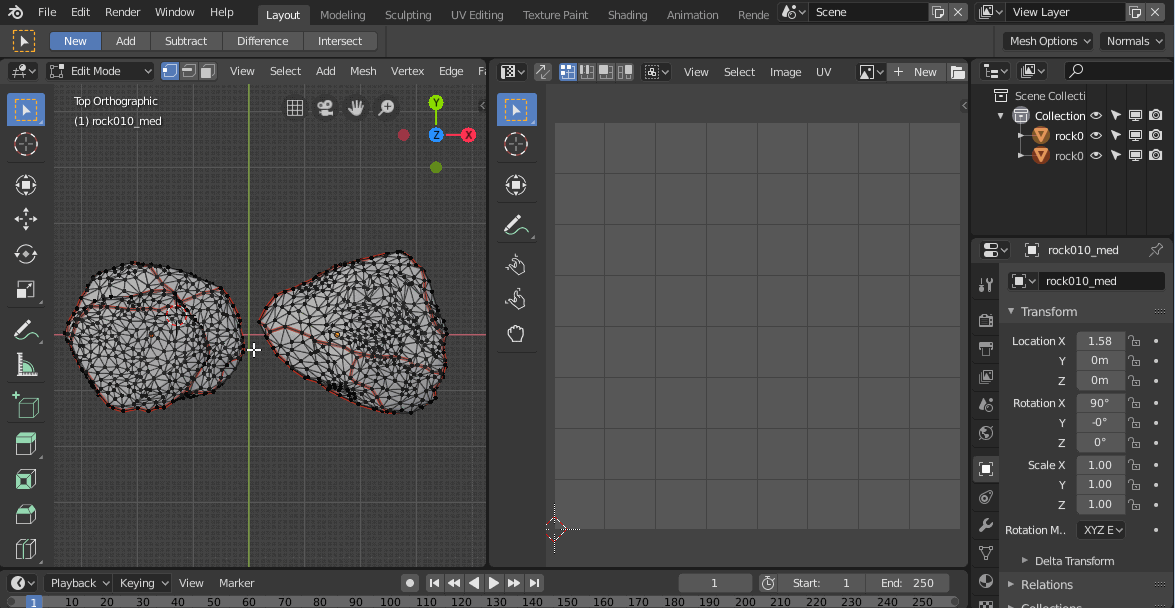The image size is (1175, 608).
Task: Switch to the UV Editing workspace tab
Action: 477,14
